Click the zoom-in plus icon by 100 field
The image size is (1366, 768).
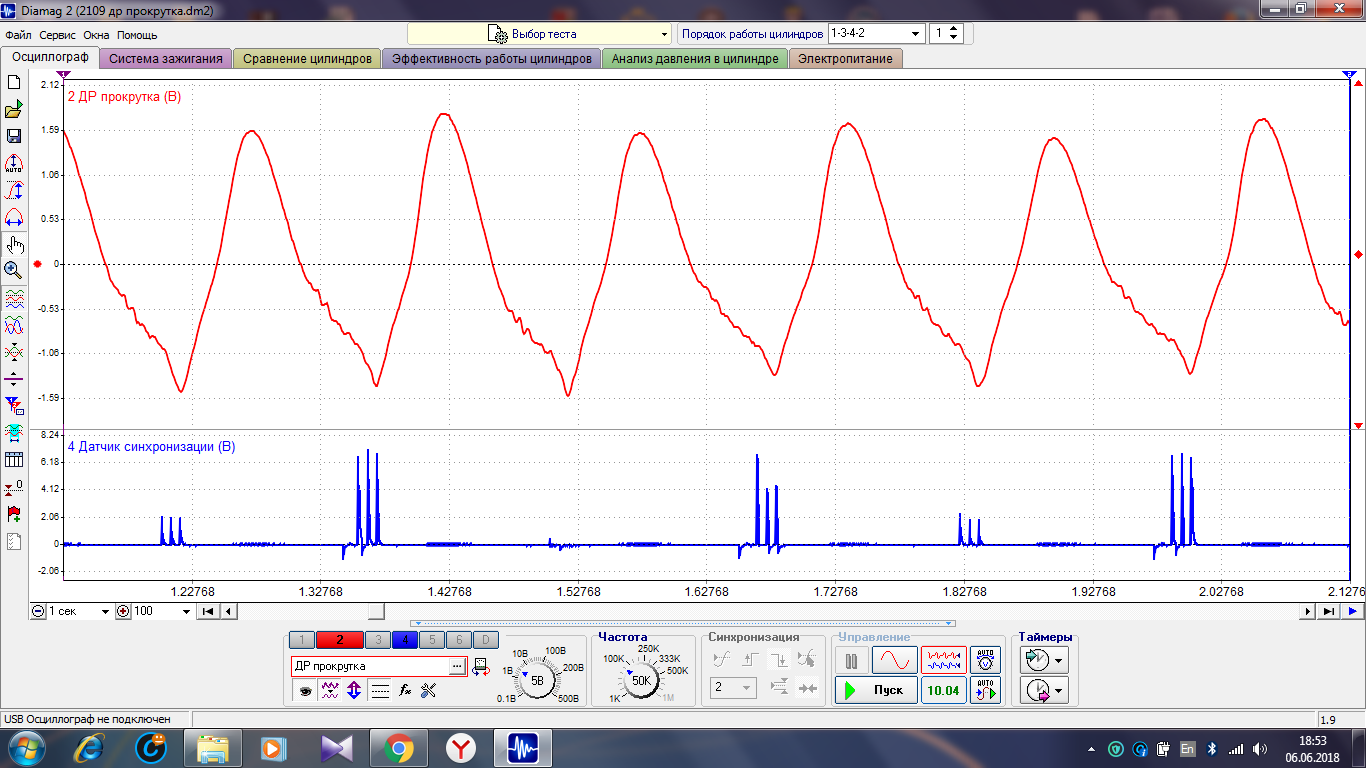(124, 611)
